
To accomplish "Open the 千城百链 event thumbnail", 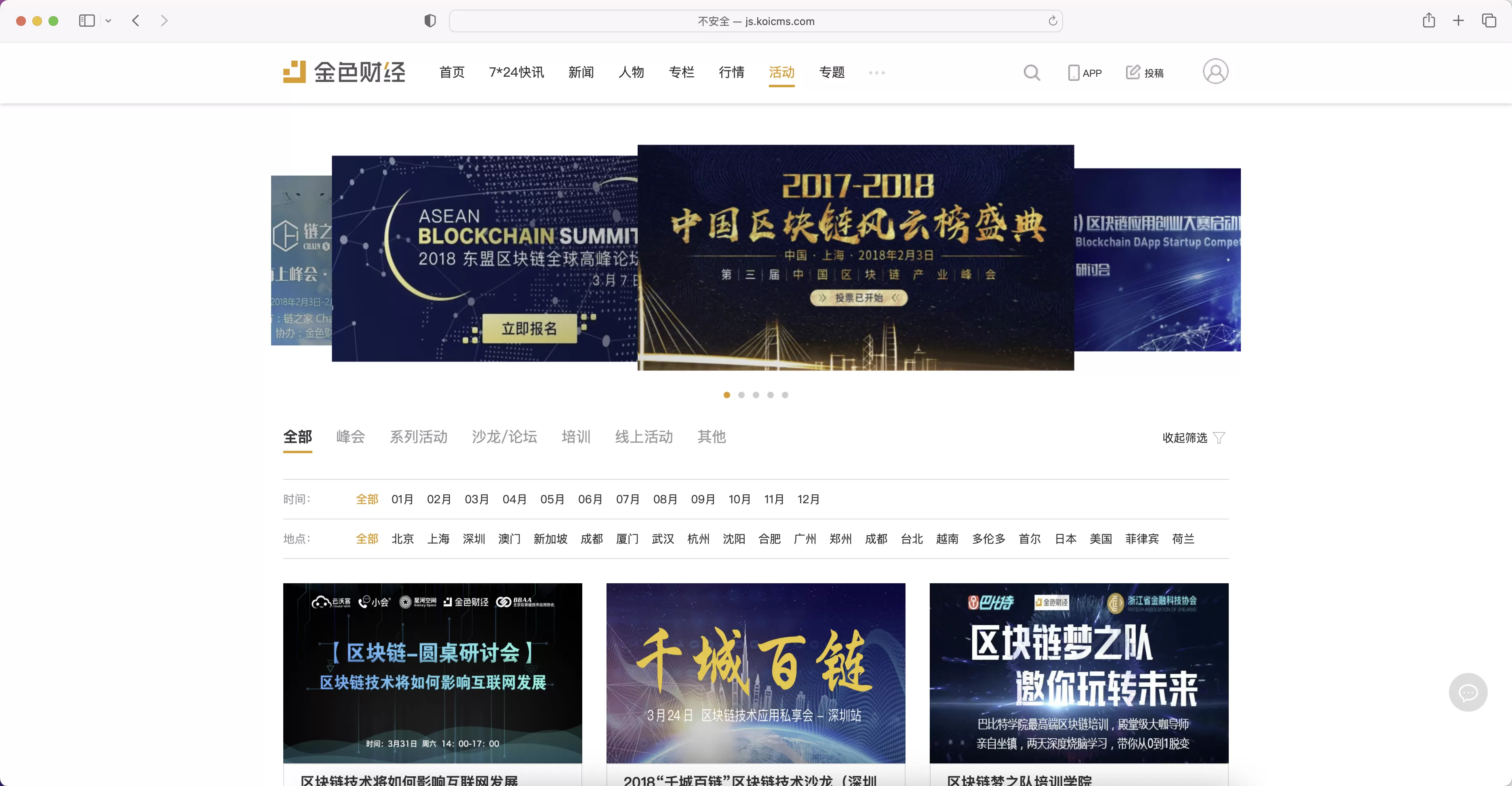I will click(756, 673).
